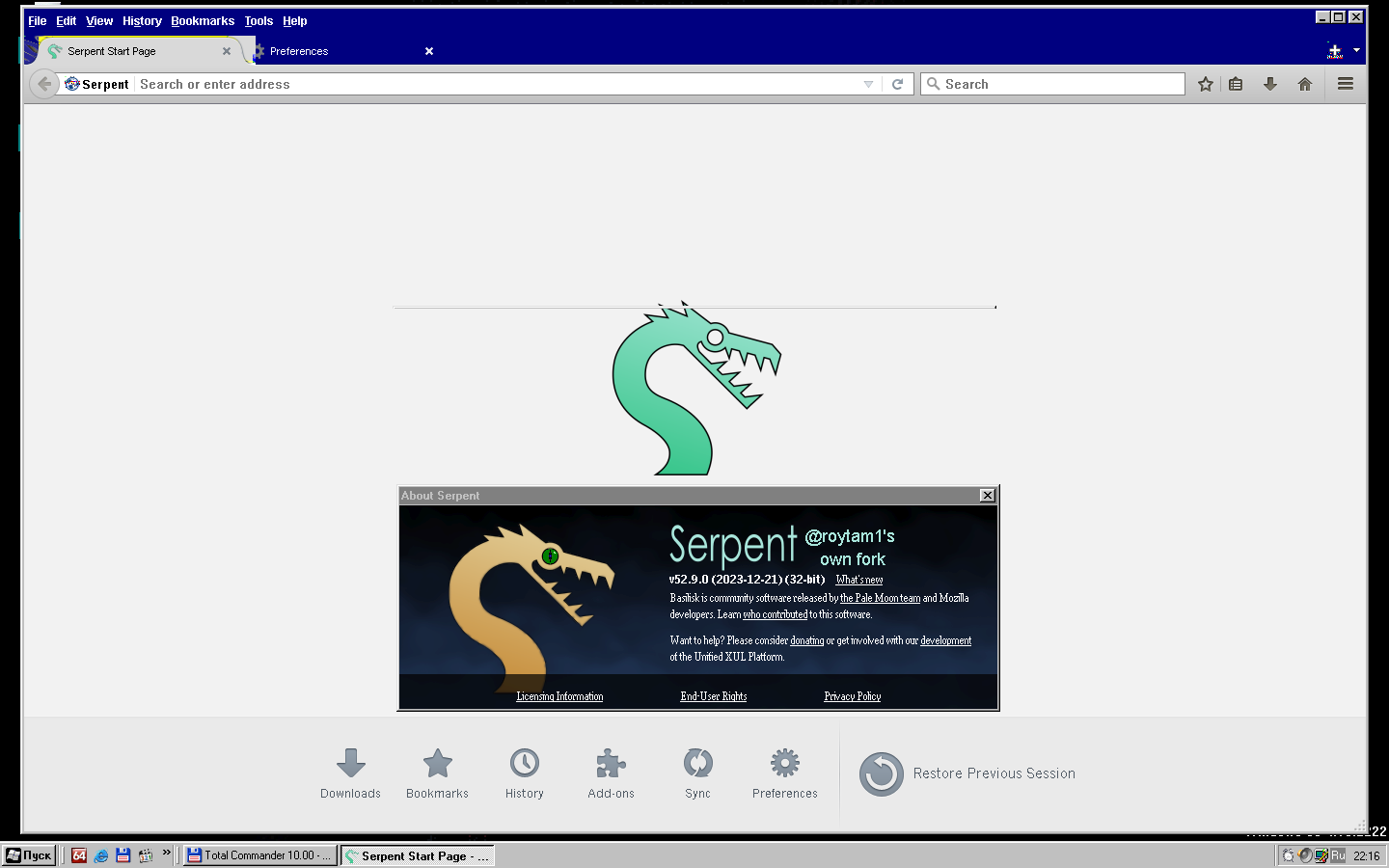
Task: Open the downloads arrow in the toolbar
Action: coord(1270,84)
